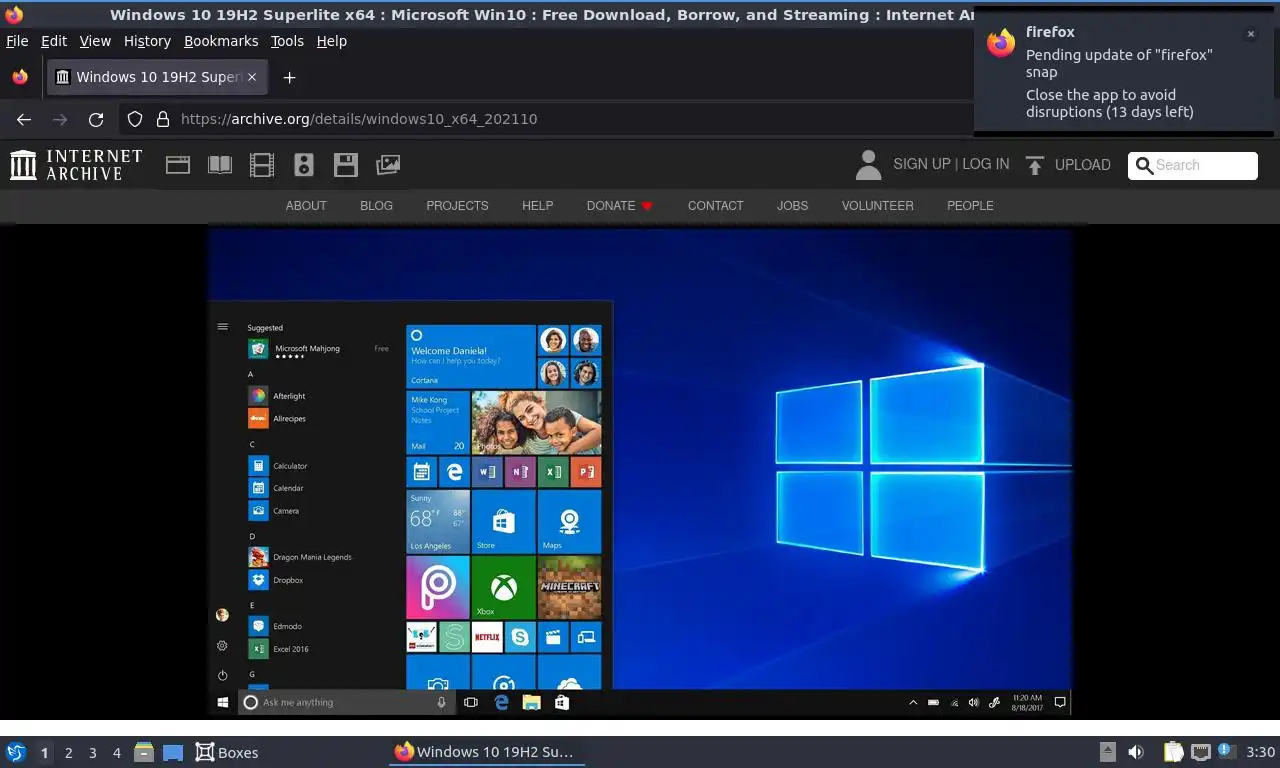
Task: Open the volume control in the tray
Action: [1136, 752]
